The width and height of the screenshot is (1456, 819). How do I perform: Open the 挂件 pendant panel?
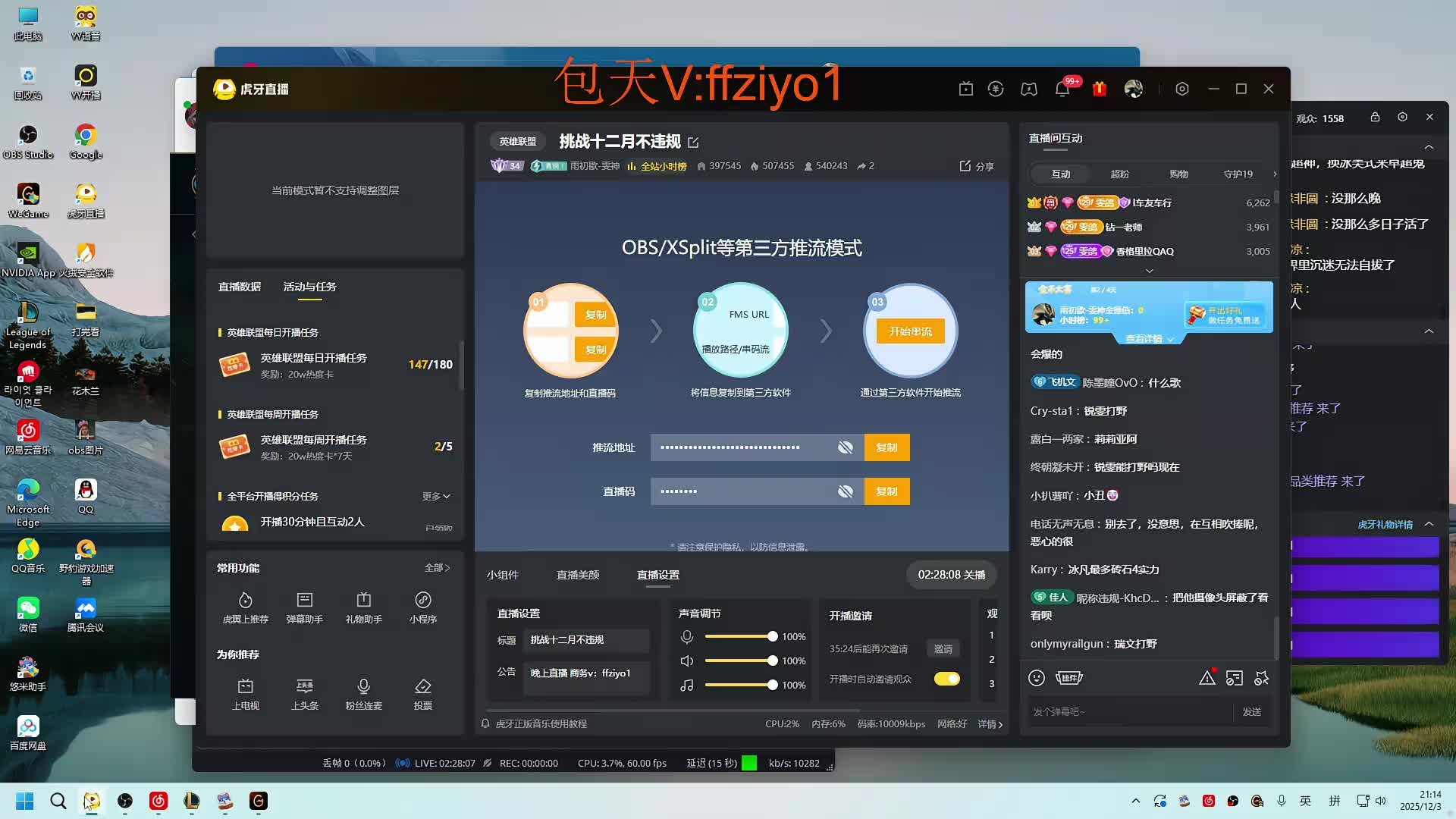[1068, 677]
